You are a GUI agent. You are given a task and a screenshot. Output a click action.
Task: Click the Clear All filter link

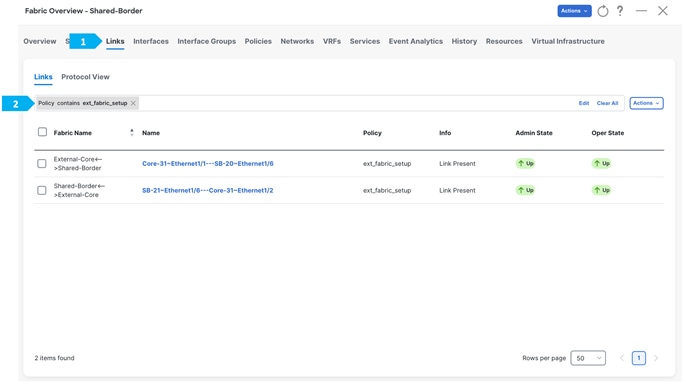[x=607, y=103]
